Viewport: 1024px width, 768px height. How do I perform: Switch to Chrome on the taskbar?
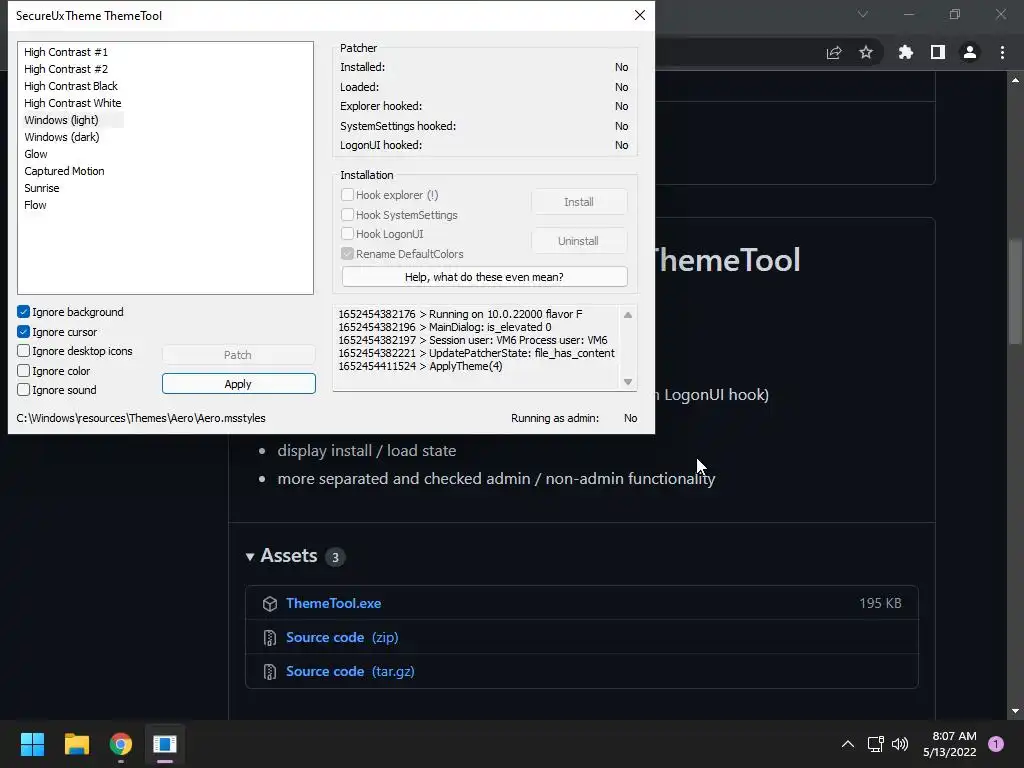point(121,744)
